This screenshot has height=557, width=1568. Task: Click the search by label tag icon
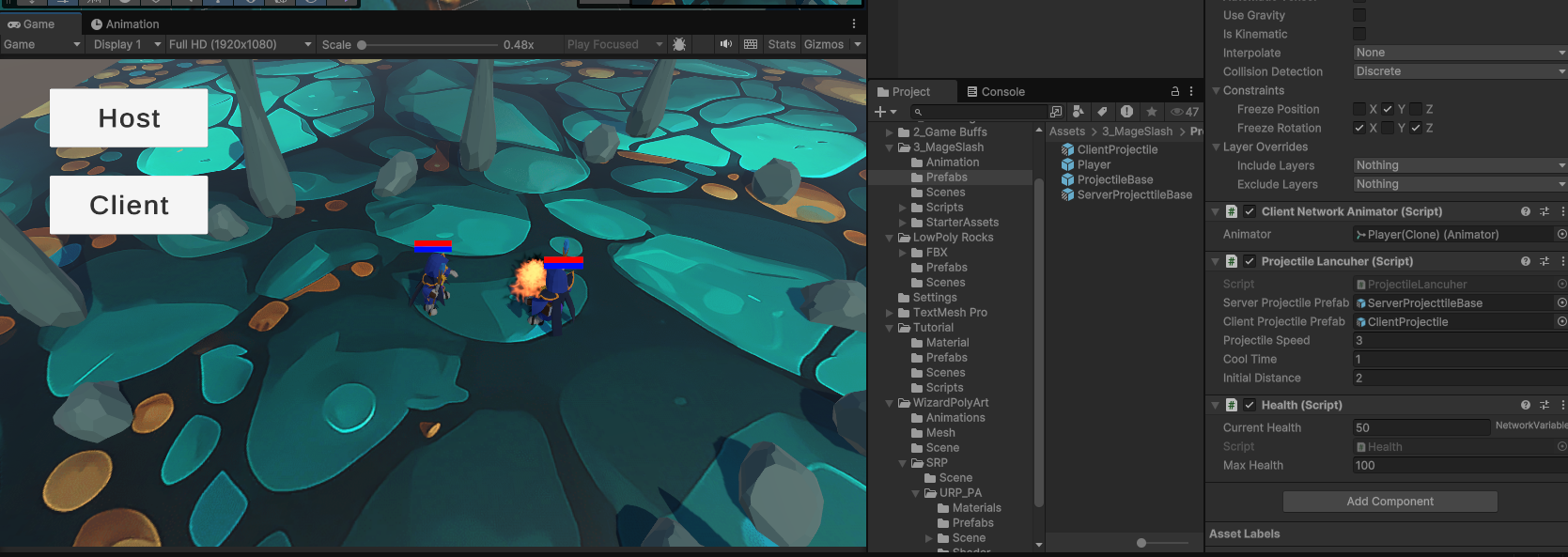(1102, 112)
